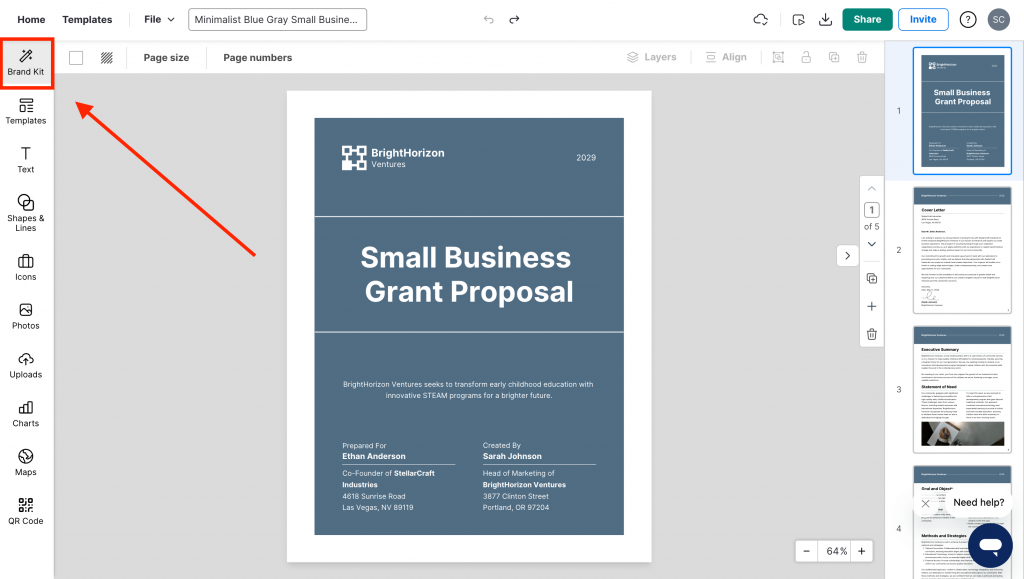Go to Home in top navigation

point(31,20)
